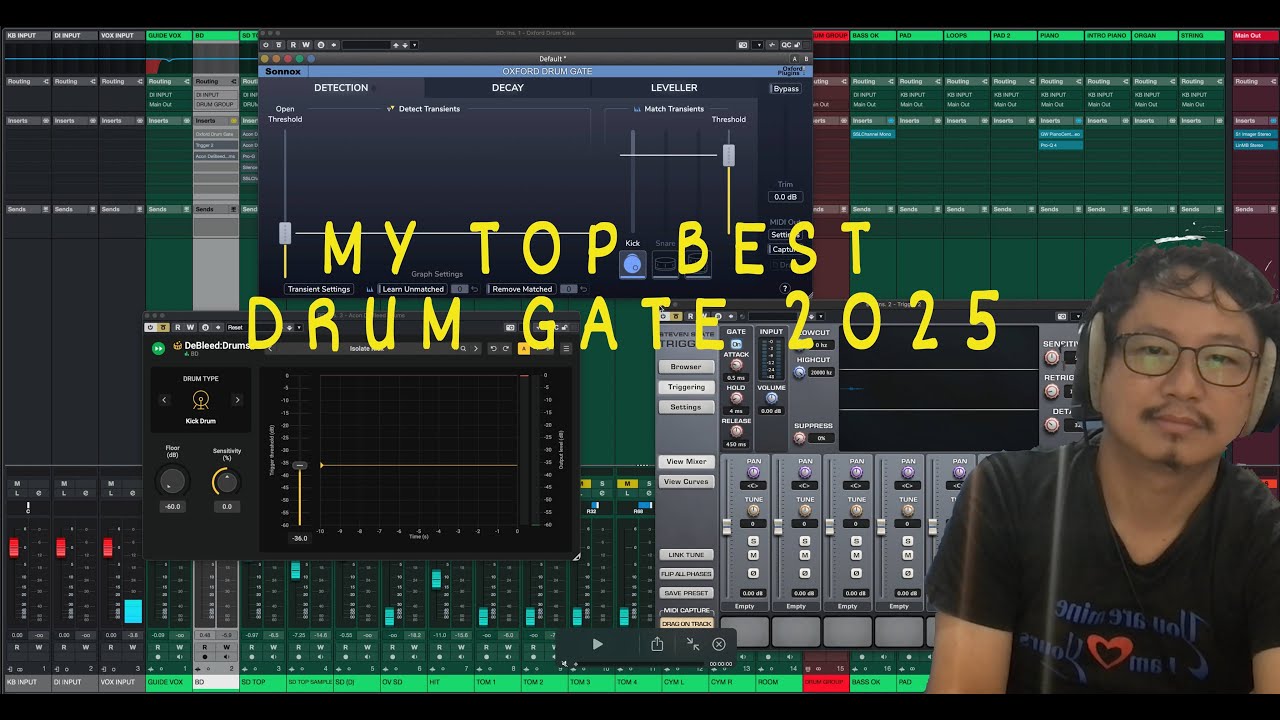Click FLIP ALL PHASES button in Trigger
Image resolution: width=1280 pixels, height=720 pixels.
[686, 574]
